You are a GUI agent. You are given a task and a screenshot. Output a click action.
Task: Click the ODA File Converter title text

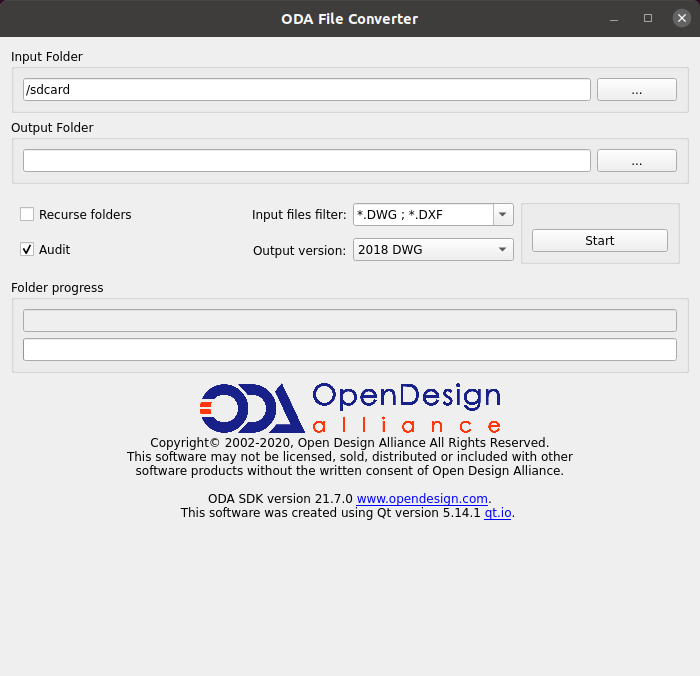(350, 19)
